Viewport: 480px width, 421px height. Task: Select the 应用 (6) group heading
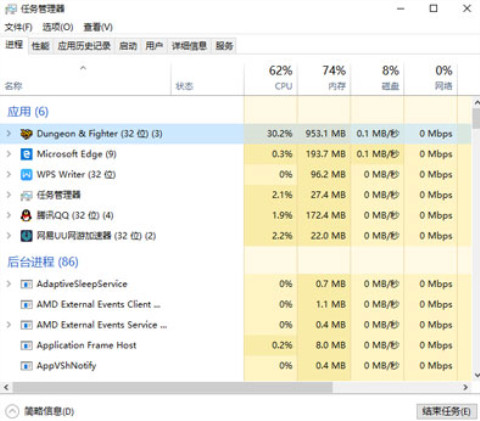click(28, 112)
